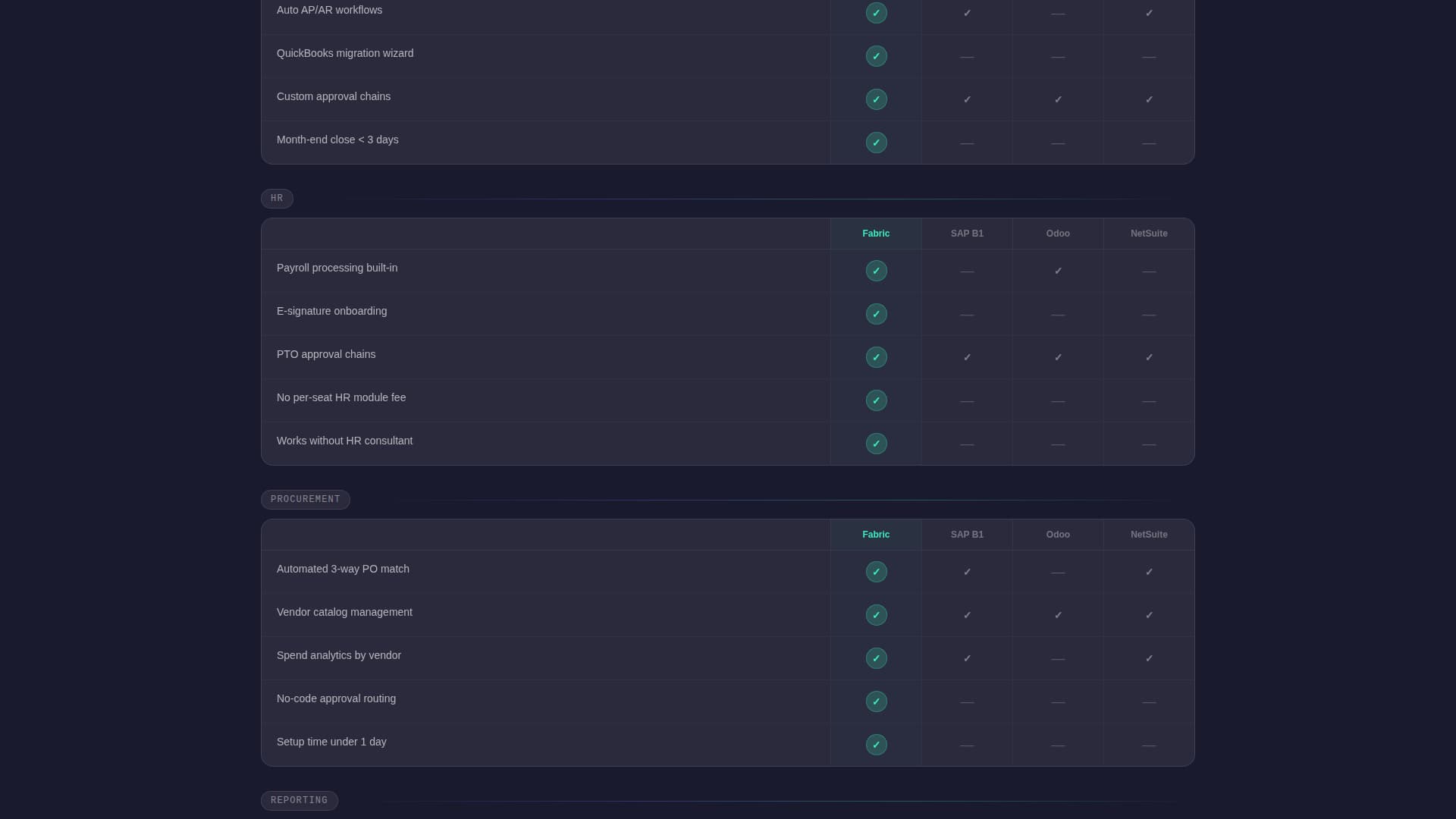This screenshot has width=1456, height=819.
Task: Click Fabric checkmark for E-signature onboarding
Action: [876, 314]
